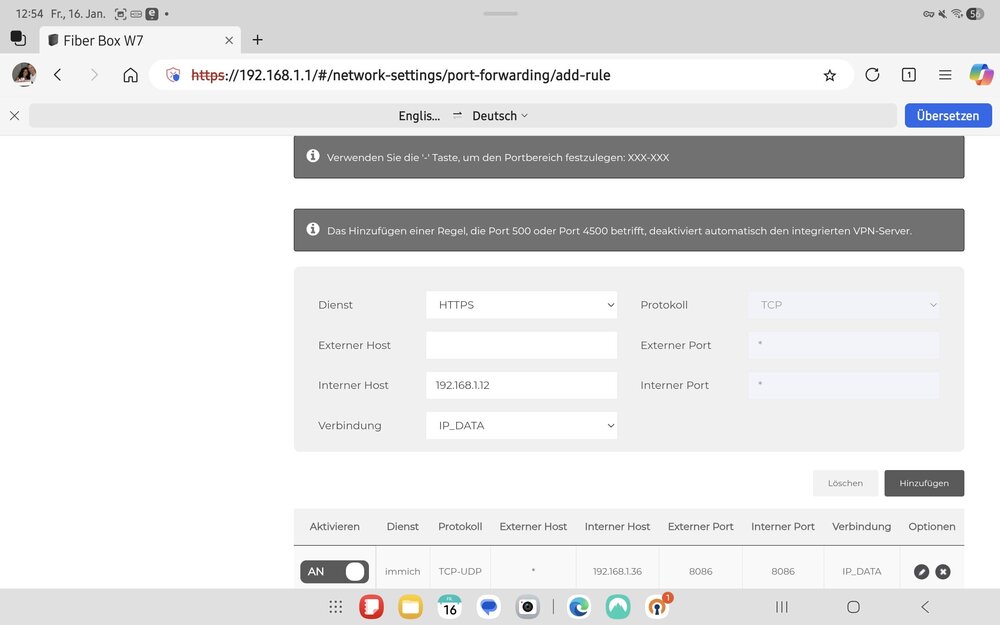Reload the router page
The width and height of the screenshot is (1000, 625).
click(x=872, y=75)
